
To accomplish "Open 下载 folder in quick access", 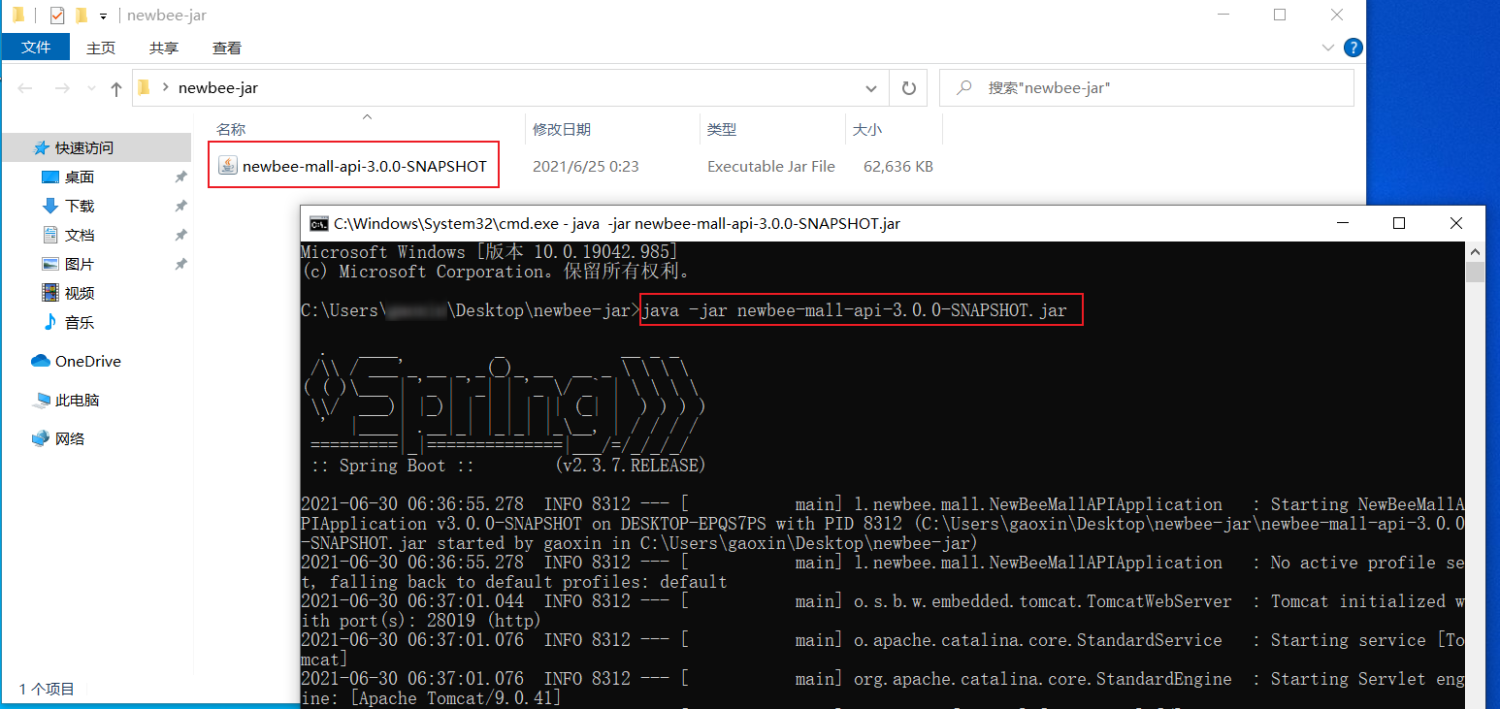I will click(x=79, y=206).
